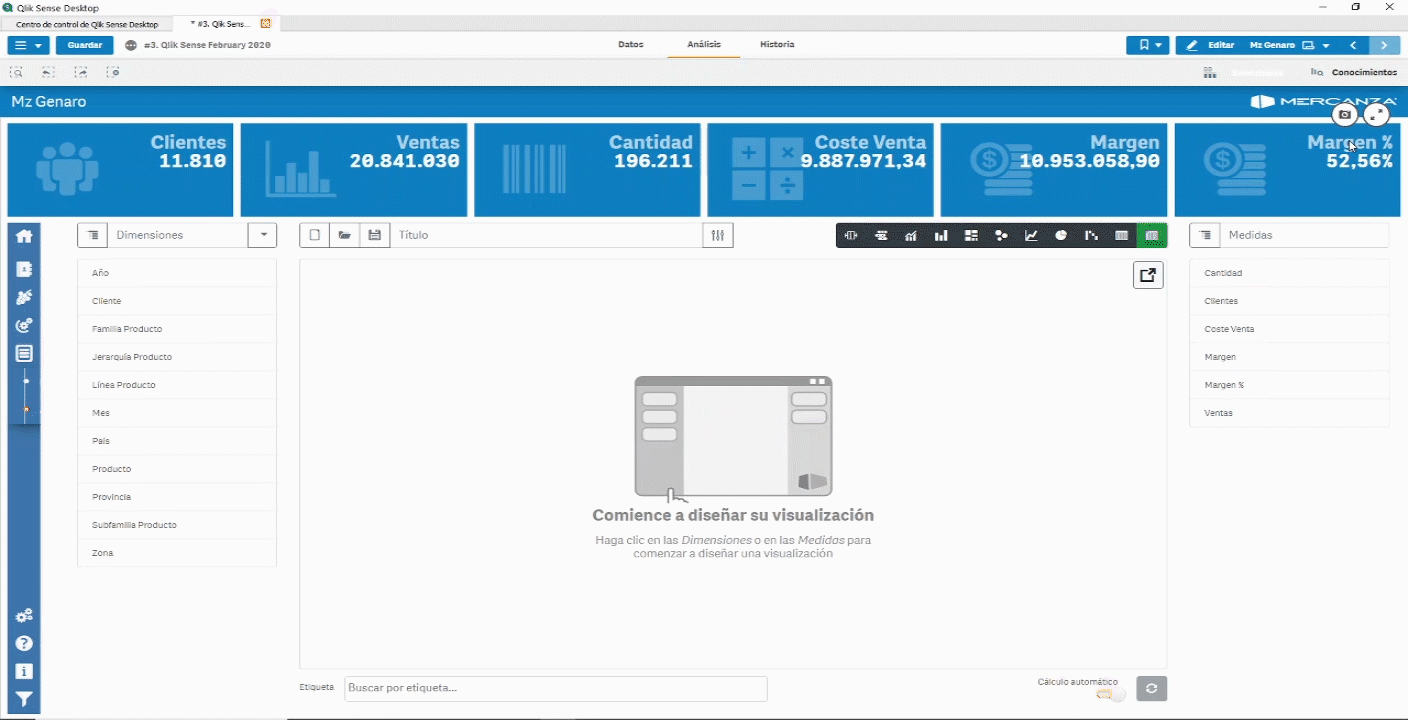The height and width of the screenshot is (720, 1408).
Task: Click the Buscar por etiqueta input field
Action: point(554,688)
